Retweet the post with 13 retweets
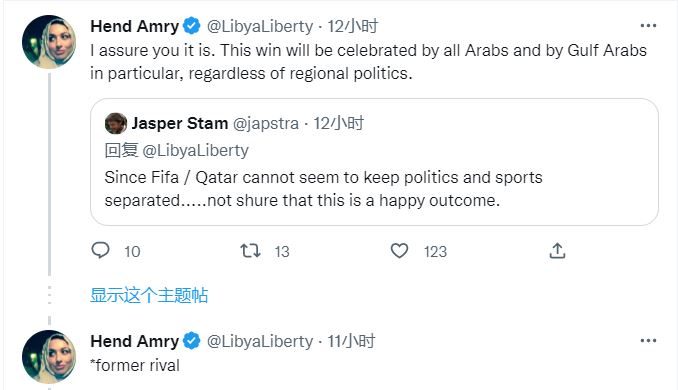 (x=250, y=251)
